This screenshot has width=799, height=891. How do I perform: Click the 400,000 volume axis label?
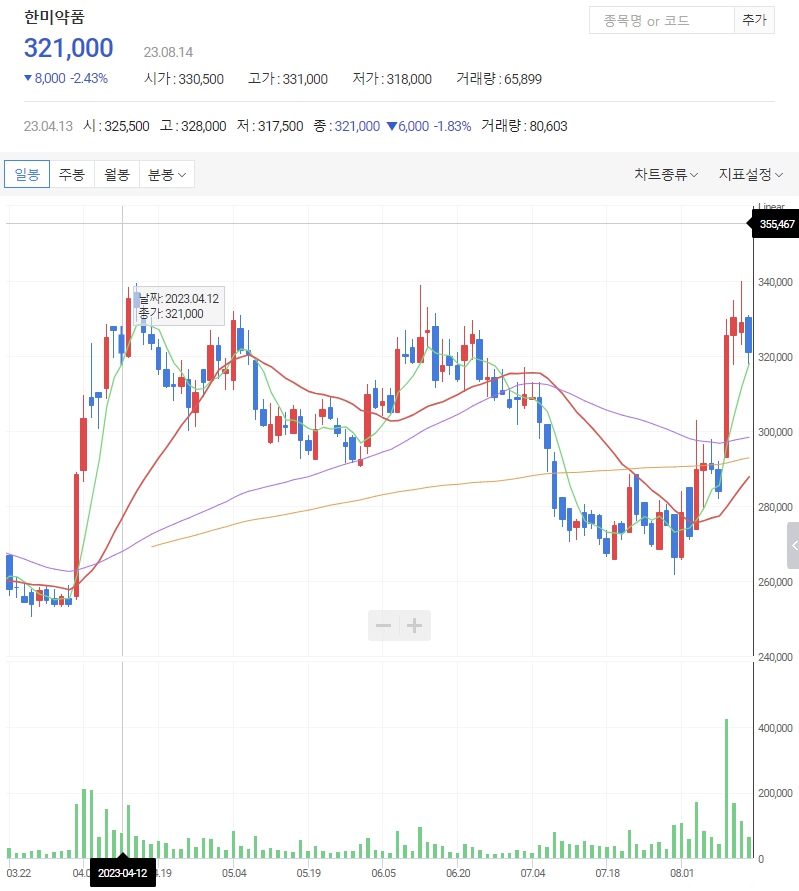click(775, 728)
